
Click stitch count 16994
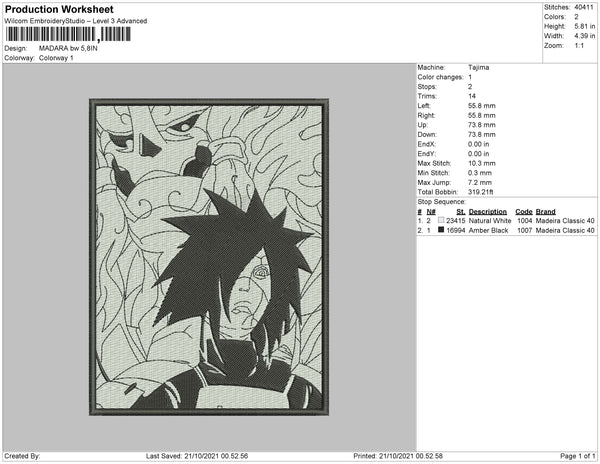pyautogui.click(x=456, y=230)
